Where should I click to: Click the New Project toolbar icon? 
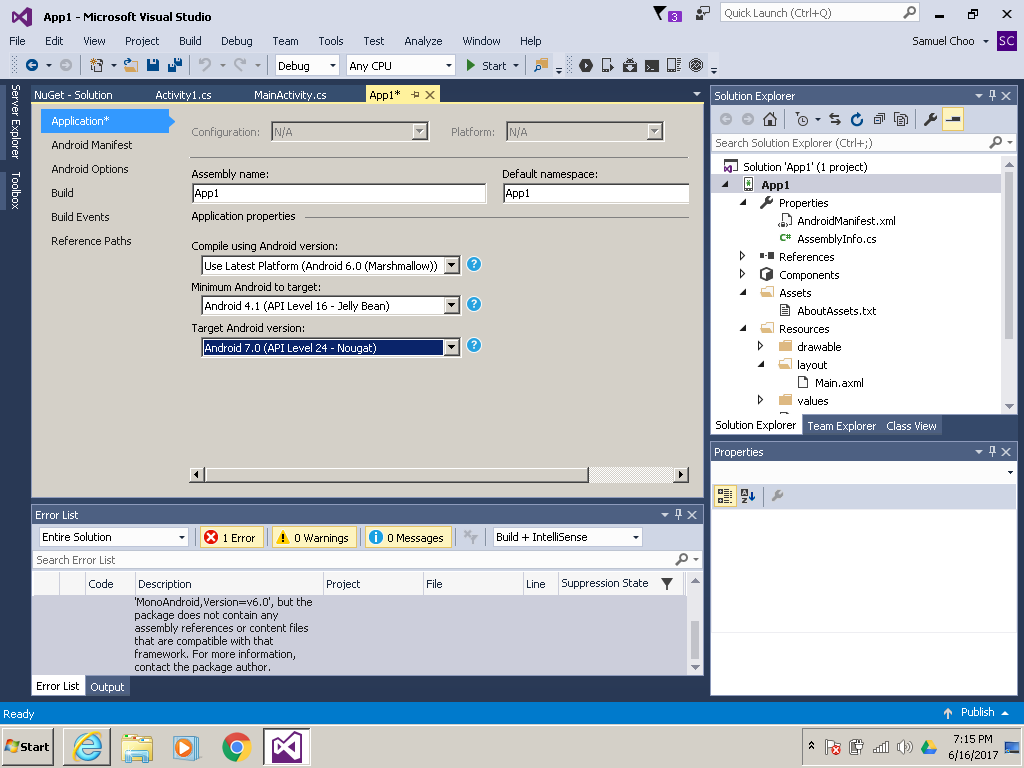pyautogui.click(x=97, y=65)
